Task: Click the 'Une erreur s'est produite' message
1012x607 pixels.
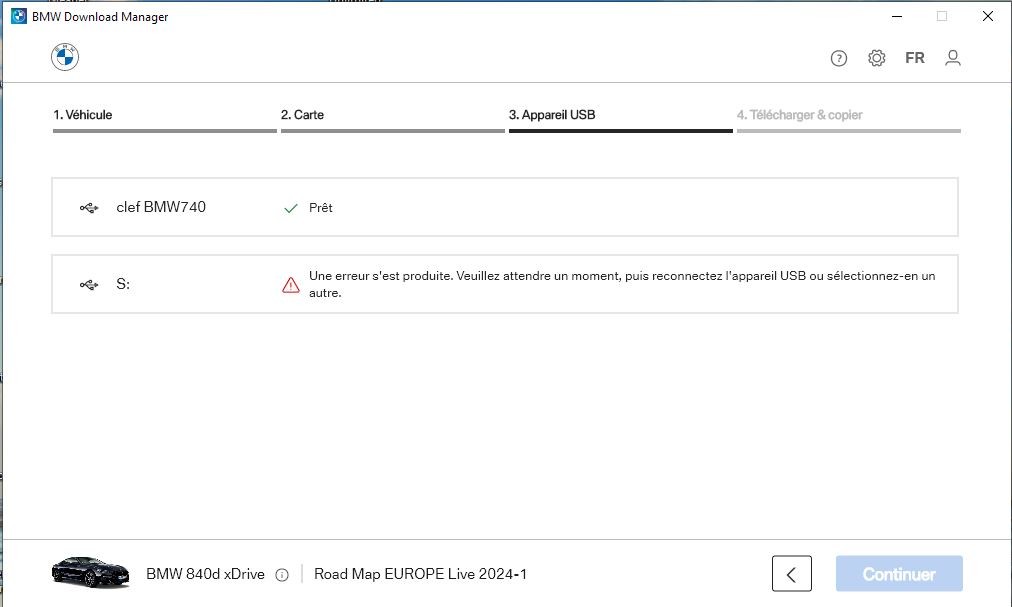Action: click(x=622, y=284)
